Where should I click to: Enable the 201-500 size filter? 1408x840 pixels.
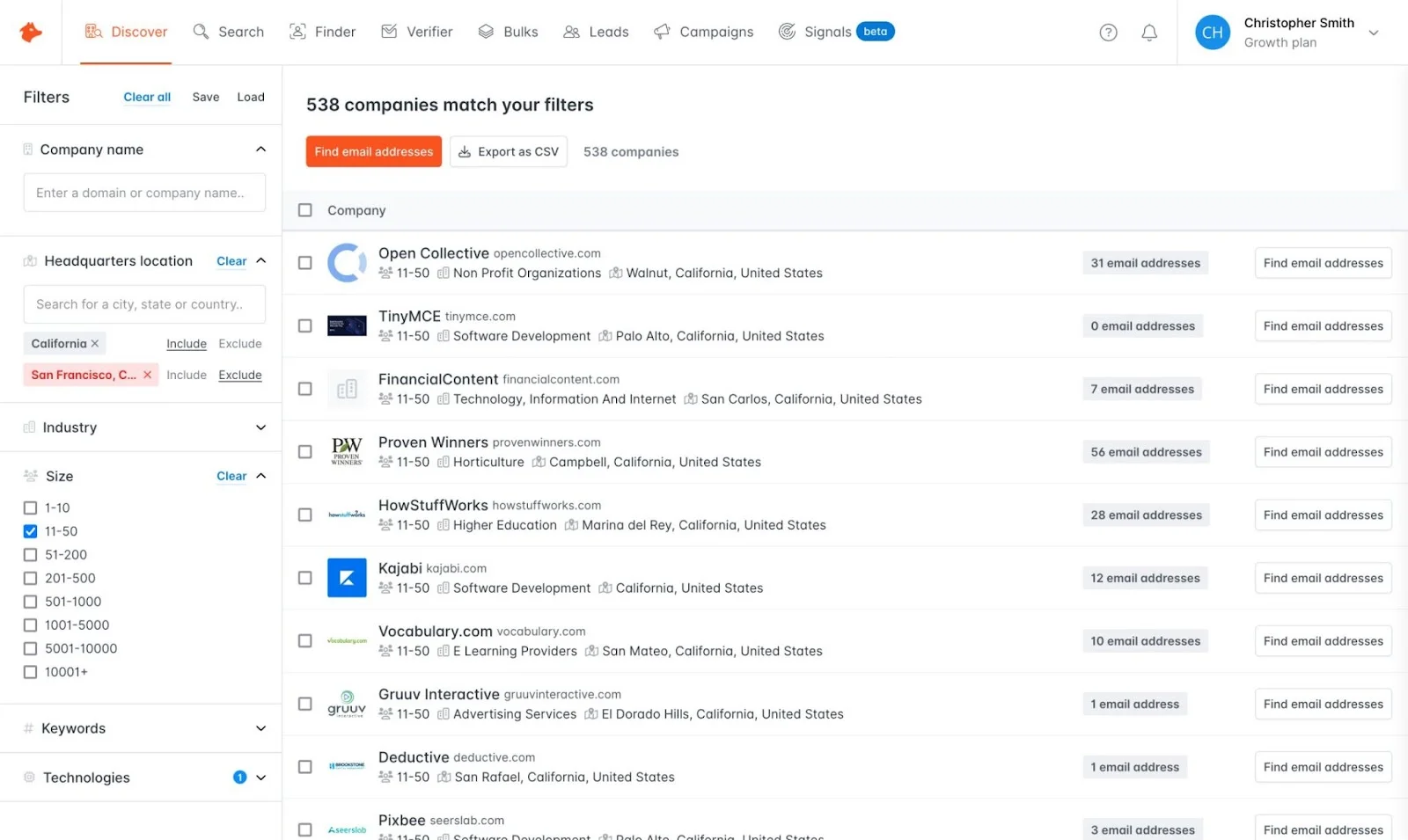[x=30, y=578]
